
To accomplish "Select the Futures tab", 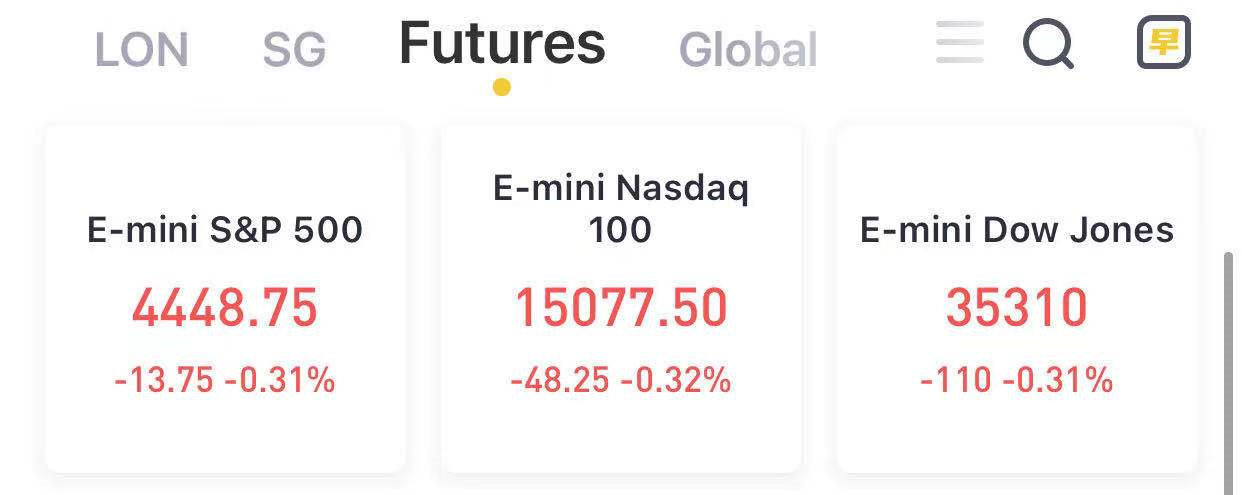I will tap(502, 44).
